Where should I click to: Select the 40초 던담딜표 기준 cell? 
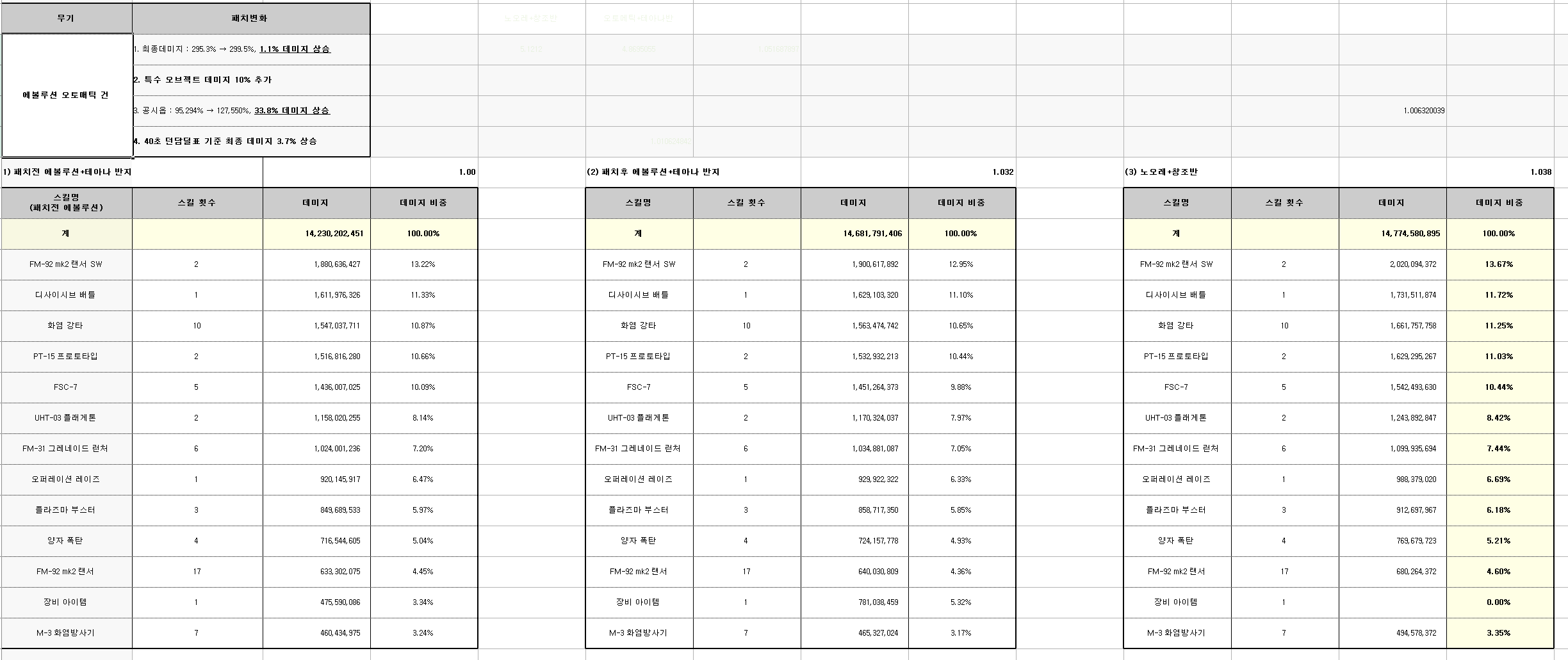click(x=250, y=141)
